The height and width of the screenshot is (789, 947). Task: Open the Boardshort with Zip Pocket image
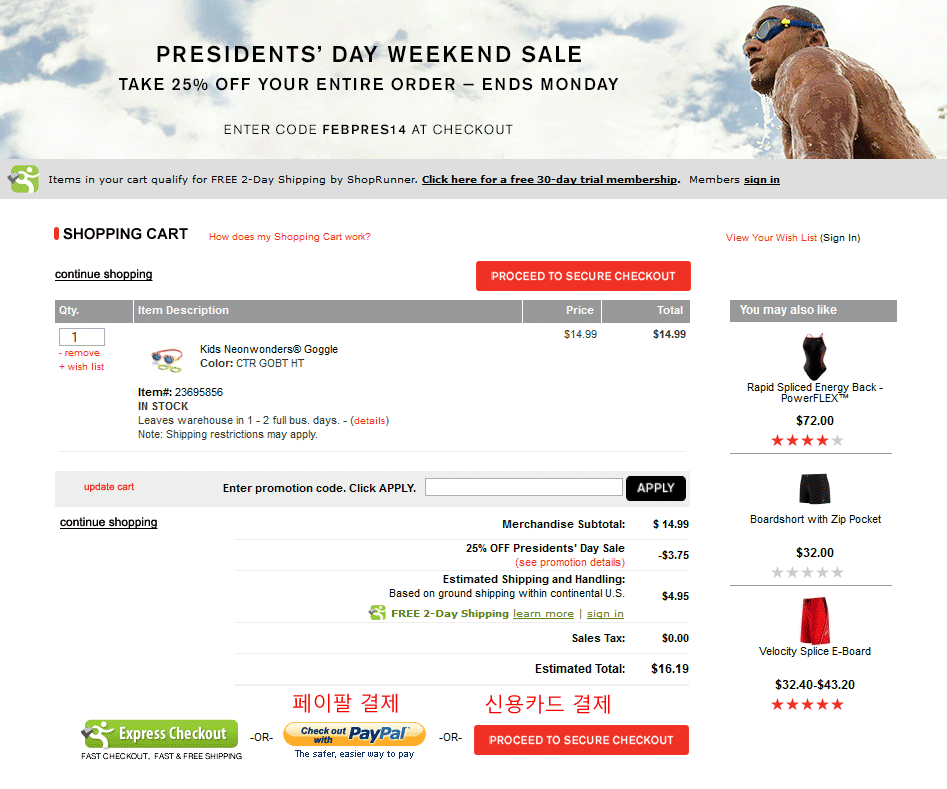pos(812,489)
